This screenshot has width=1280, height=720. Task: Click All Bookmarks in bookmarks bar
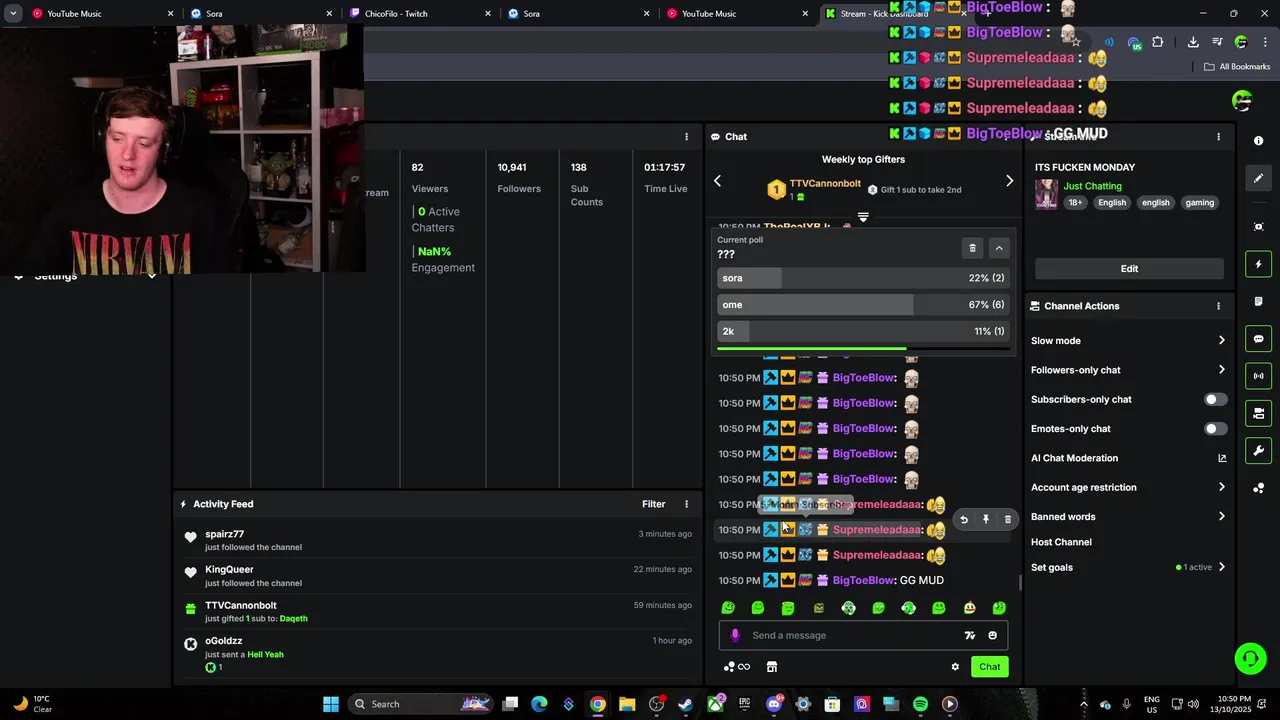[1237, 67]
